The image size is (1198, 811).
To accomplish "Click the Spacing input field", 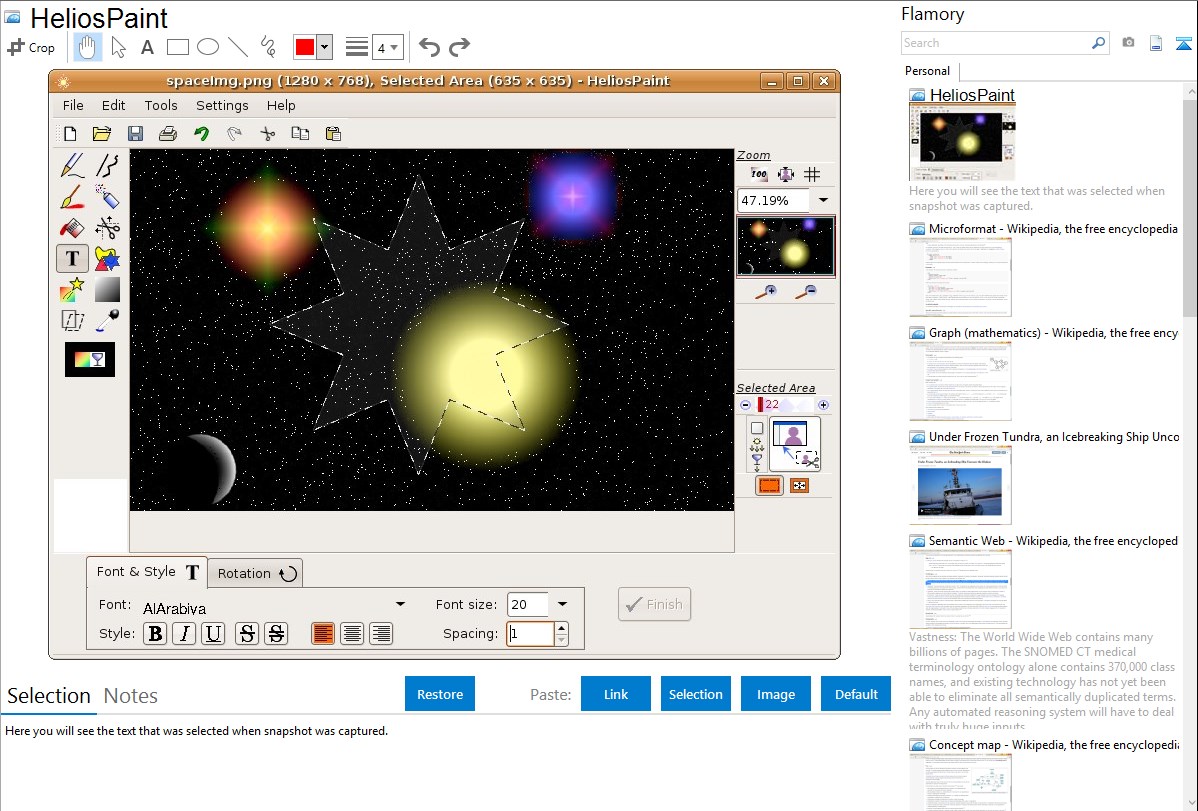I will point(531,634).
